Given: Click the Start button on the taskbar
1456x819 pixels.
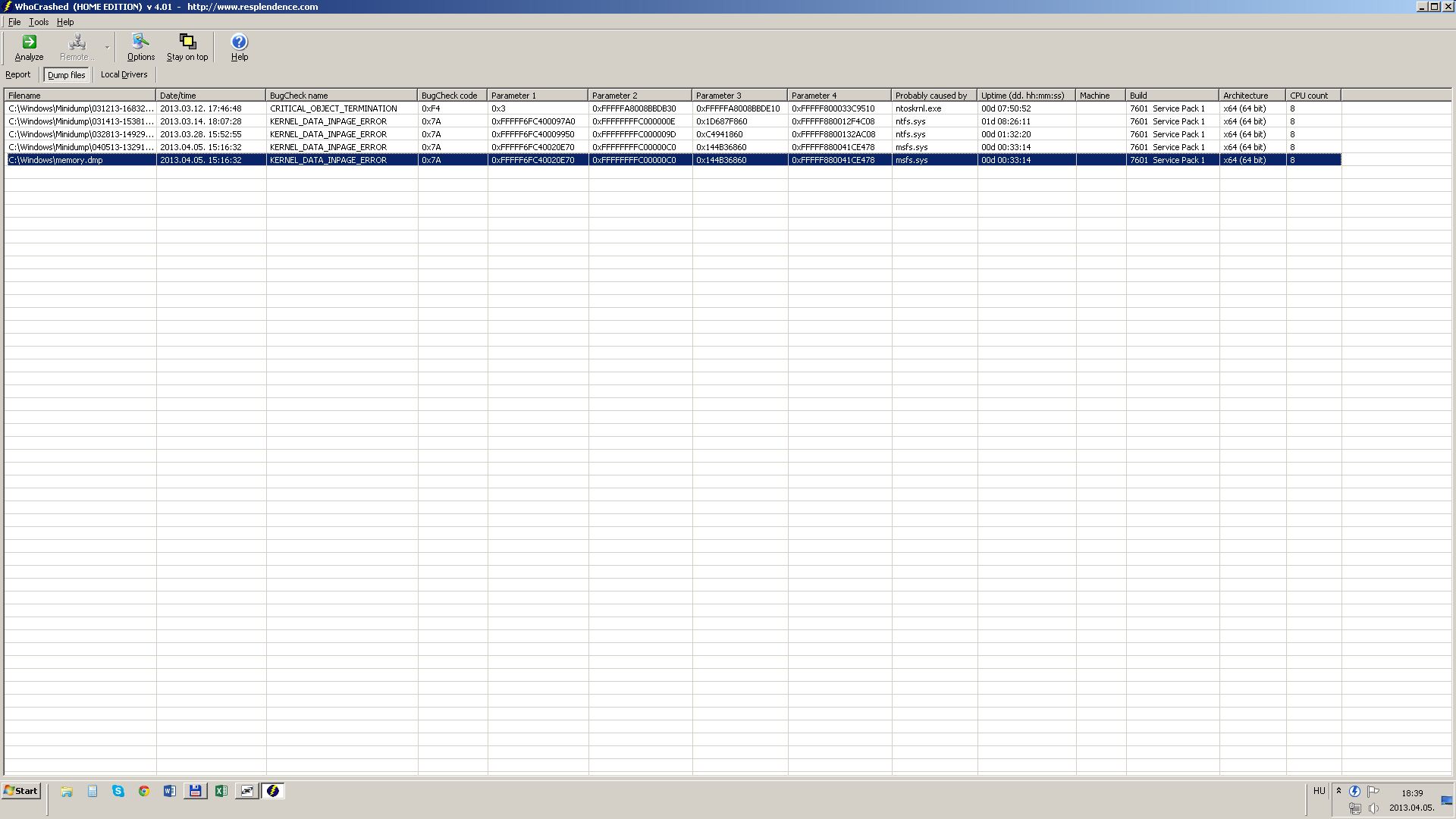Looking at the screenshot, I should click(21, 791).
